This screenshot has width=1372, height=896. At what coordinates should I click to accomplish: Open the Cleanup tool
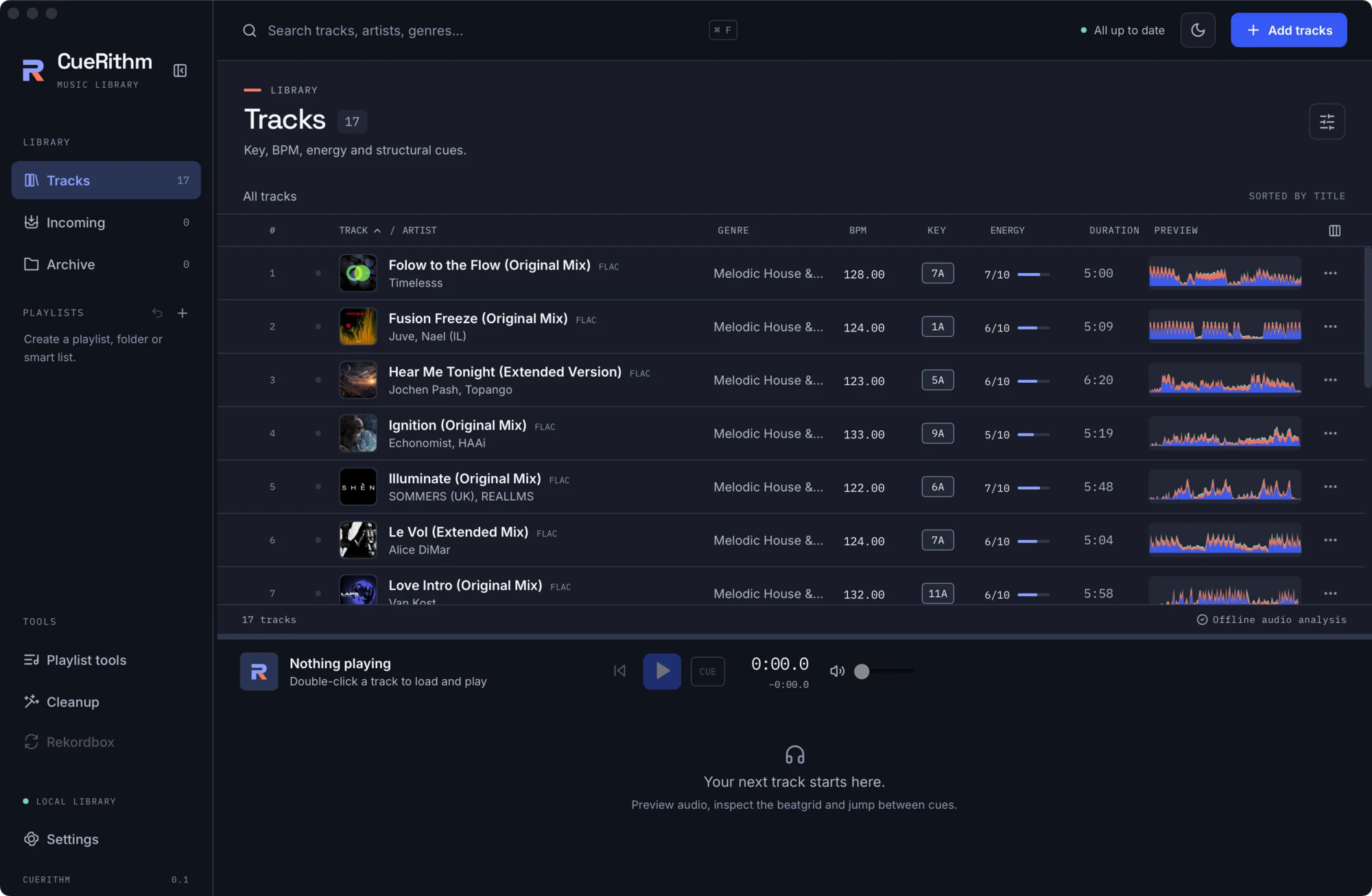click(106, 702)
